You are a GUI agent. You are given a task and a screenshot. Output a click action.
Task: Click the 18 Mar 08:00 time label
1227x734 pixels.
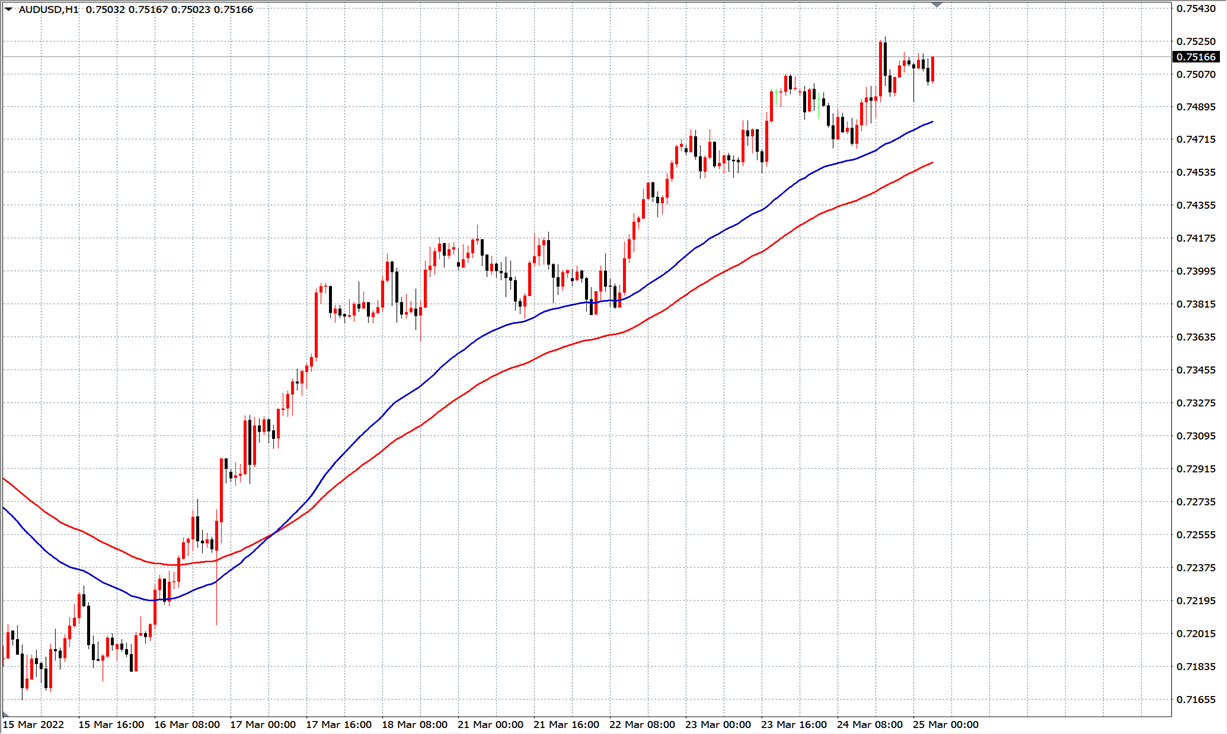pyautogui.click(x=415, y=724)
